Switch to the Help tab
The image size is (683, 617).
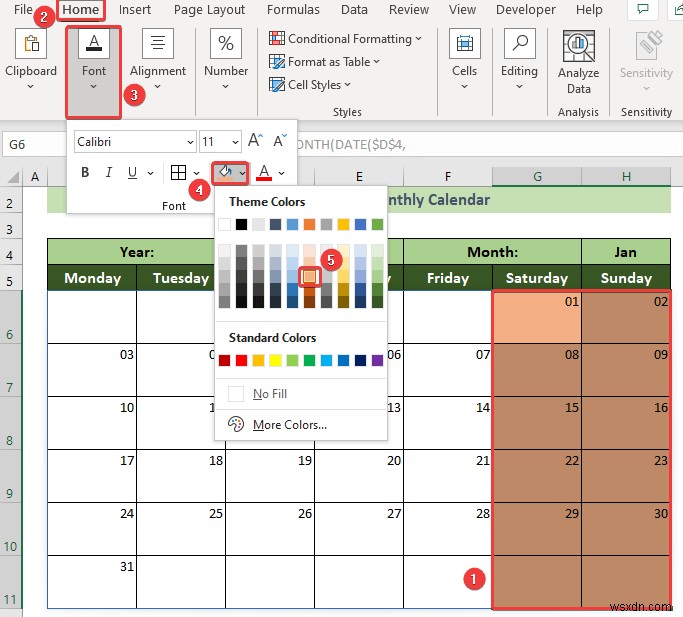pos(589,10)
